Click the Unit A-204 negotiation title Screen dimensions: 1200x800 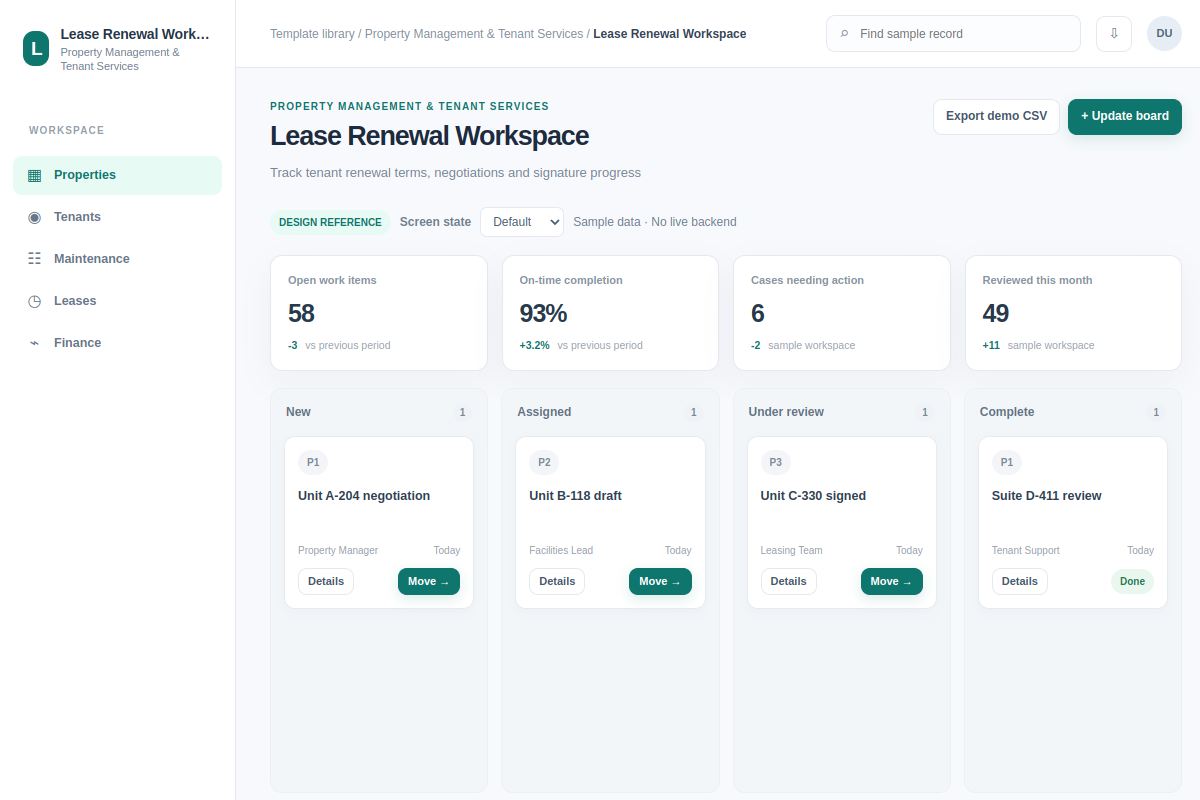364,496
